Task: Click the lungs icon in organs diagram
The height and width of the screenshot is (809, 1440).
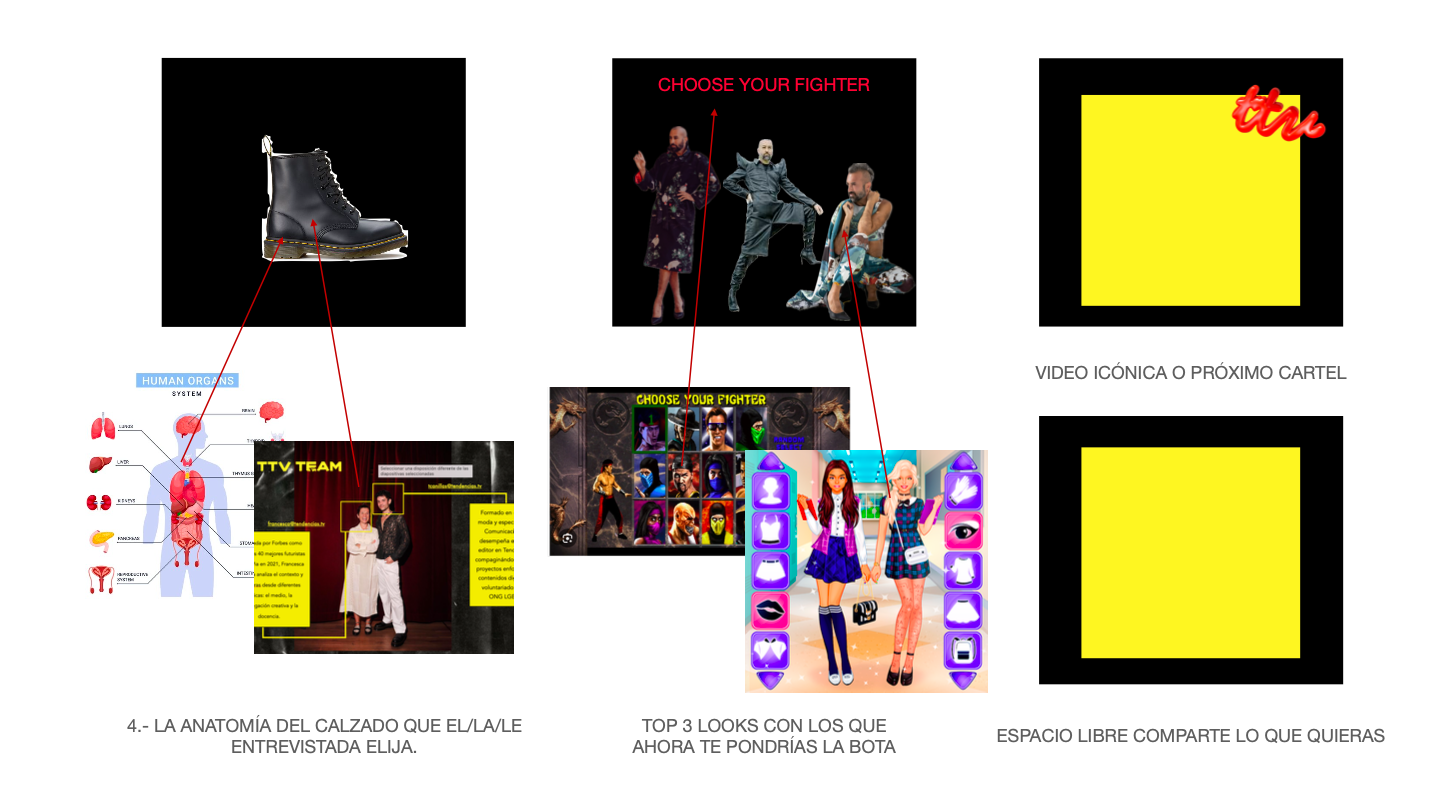Action: [103, 428]
